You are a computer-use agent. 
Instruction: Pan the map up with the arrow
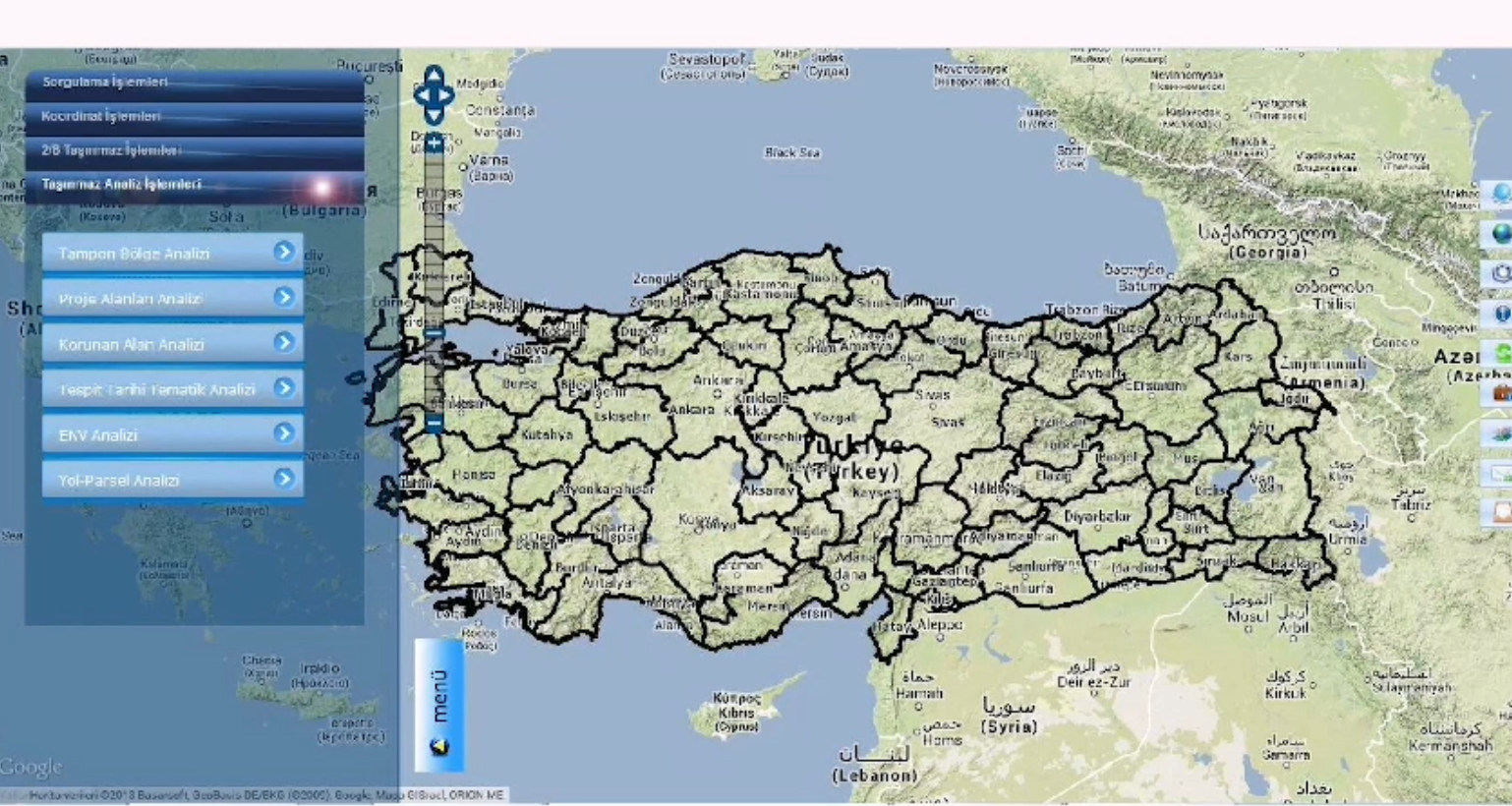pos(434,75)
